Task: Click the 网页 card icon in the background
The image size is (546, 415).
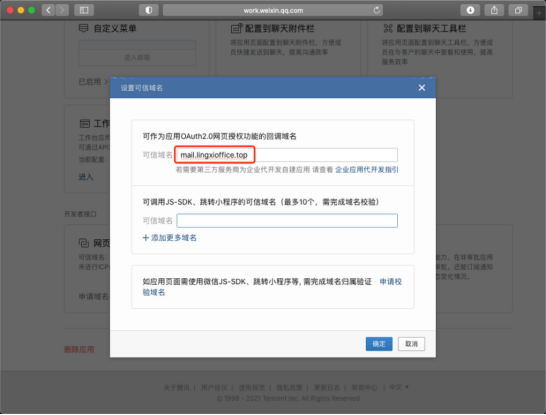Action: [x=84, y=243]
